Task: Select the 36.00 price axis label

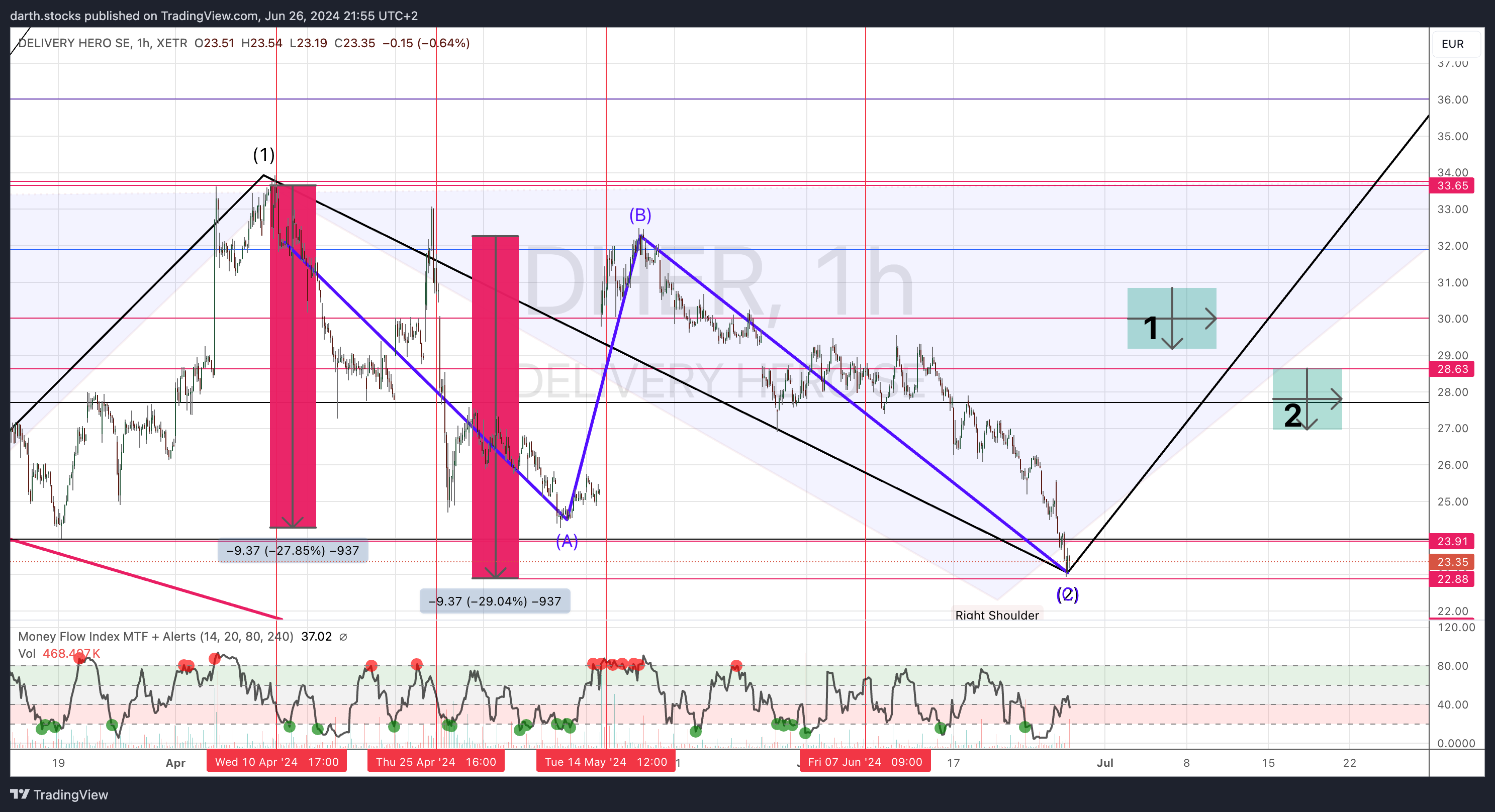Action: click(x=1452, y=100)
